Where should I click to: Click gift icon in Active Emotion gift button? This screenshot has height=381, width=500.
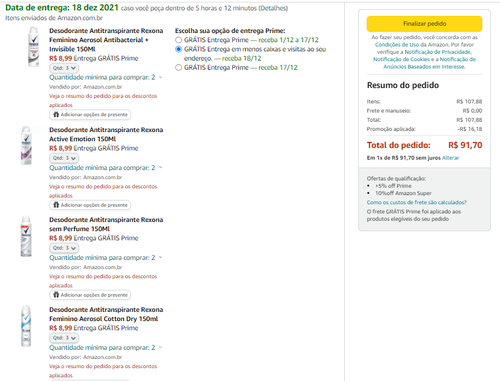[x=56, y=205]
